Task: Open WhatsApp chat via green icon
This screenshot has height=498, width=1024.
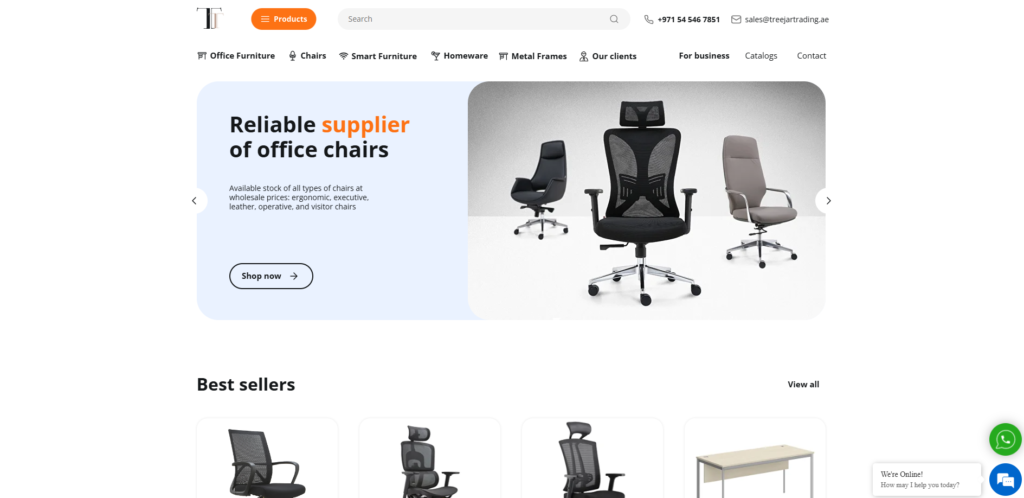Action: point(1005,439)
